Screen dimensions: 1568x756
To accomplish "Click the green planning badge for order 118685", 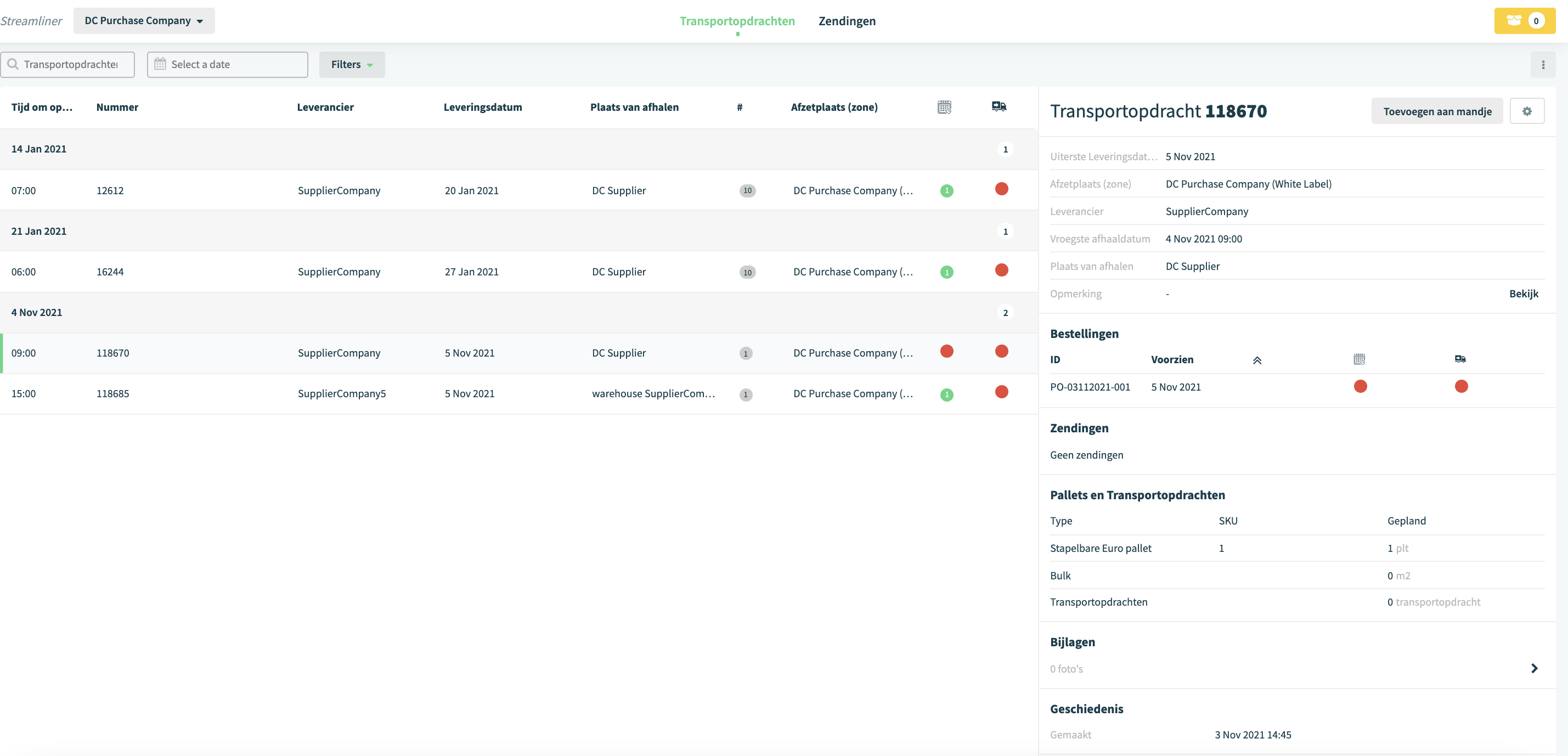I will [946, 394].
